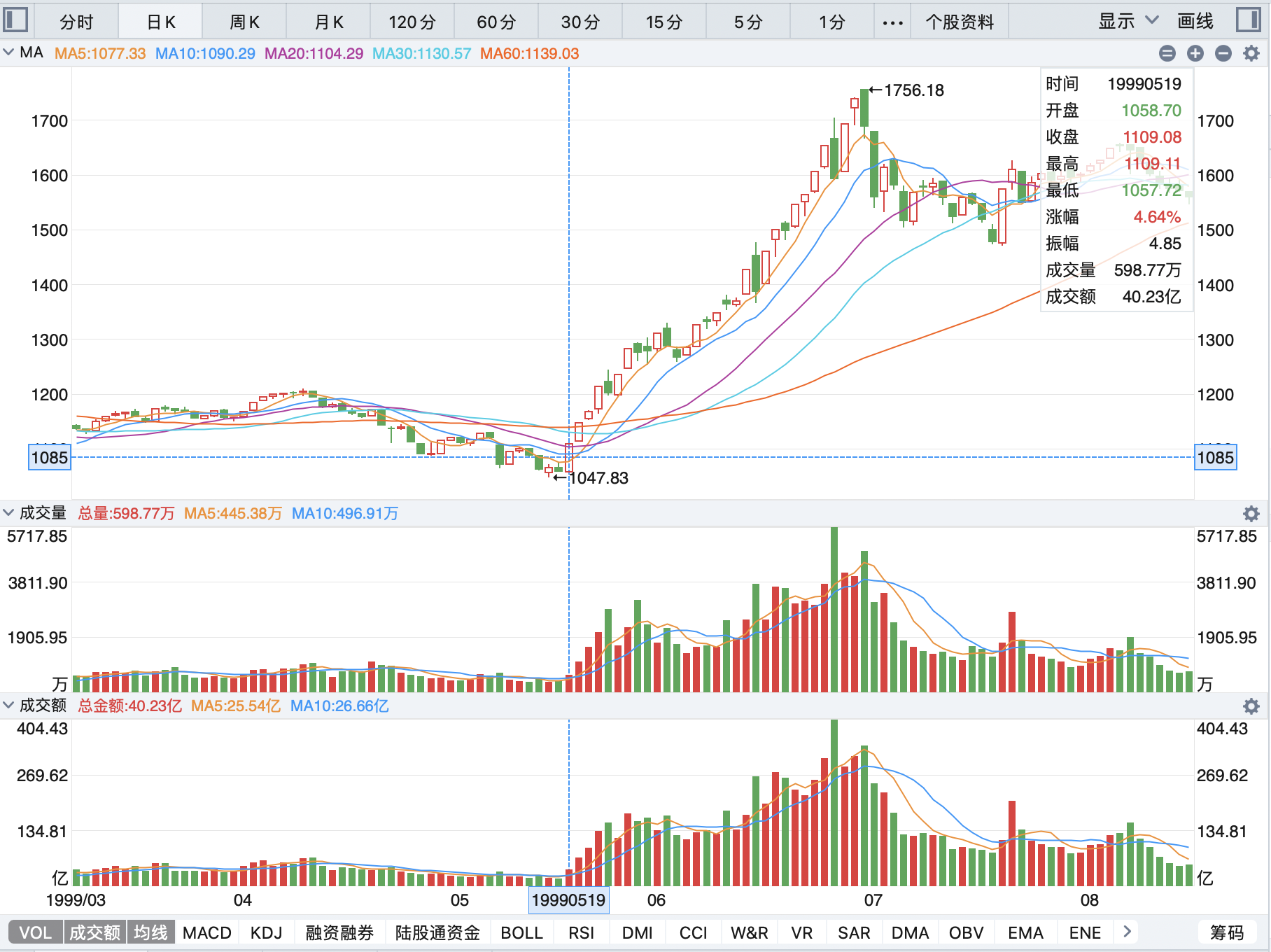Image resolution: width=1271 pixels, height=952 pixels.
Task: Open more timeframes via ellipsis button
Action: pyautogui.click(x=892, y=22)
